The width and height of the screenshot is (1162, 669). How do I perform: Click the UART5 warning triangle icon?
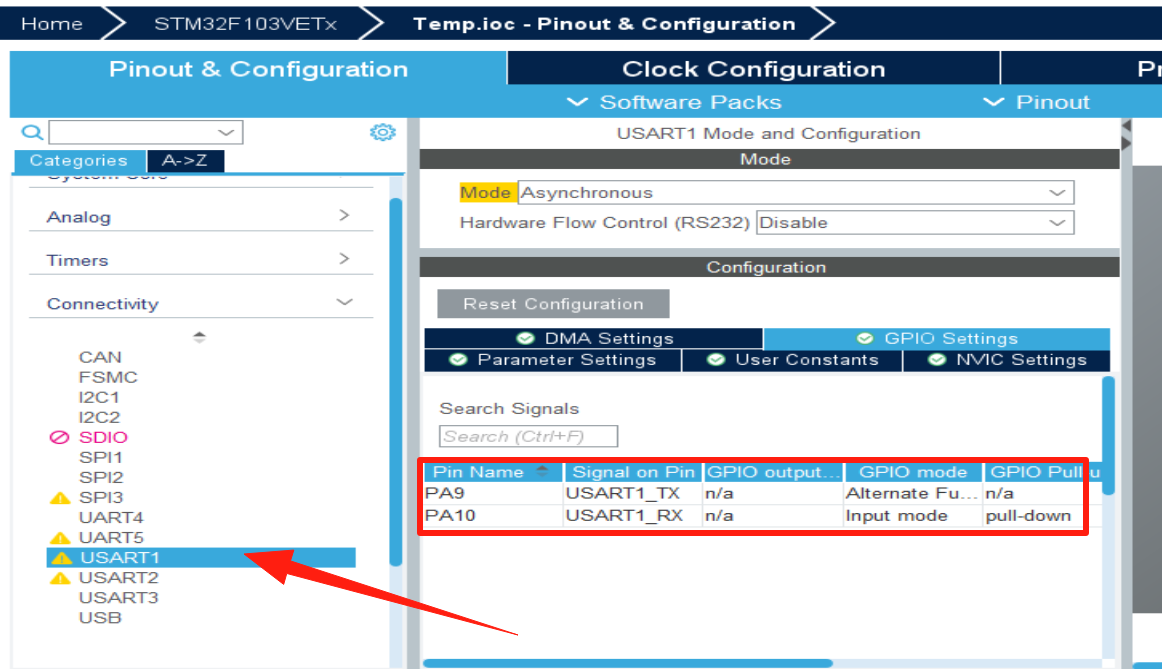click(60, 538)
